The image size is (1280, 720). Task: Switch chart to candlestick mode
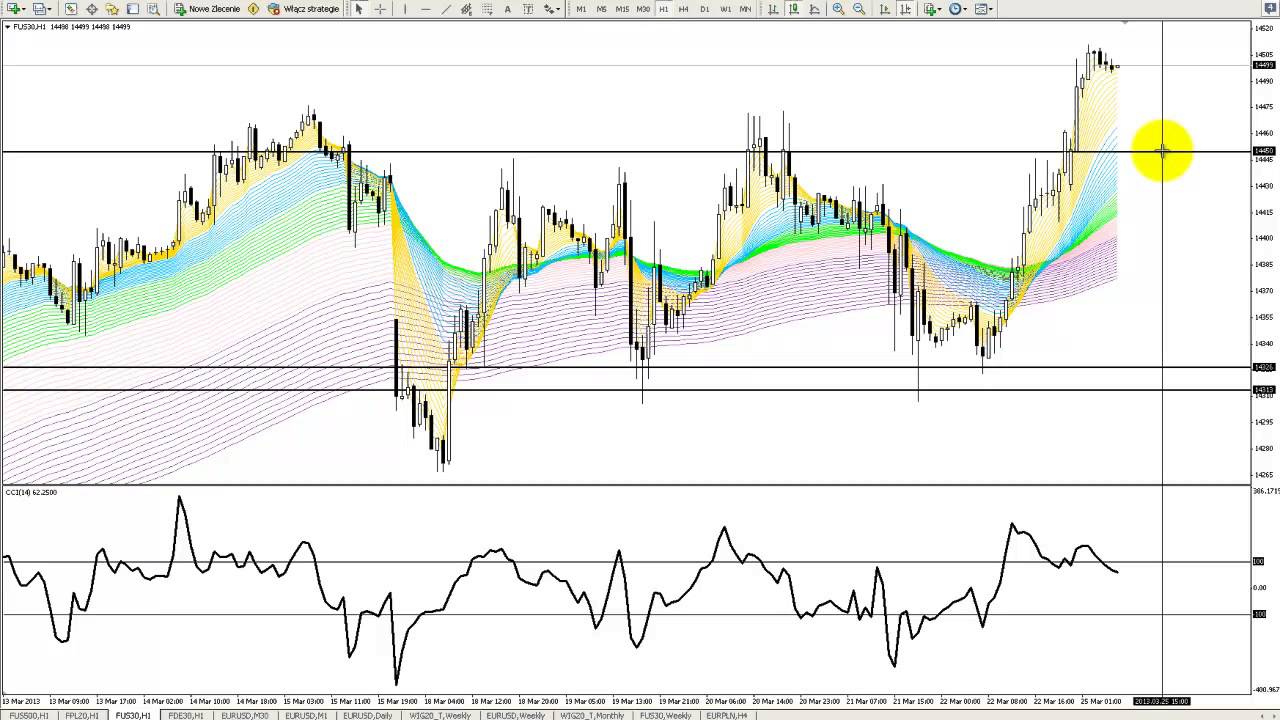794,9
